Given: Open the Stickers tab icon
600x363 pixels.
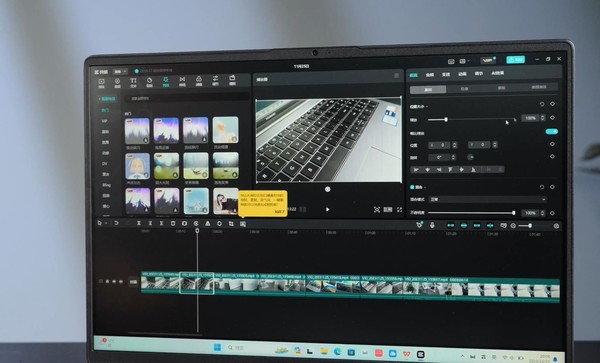Looking at the screenshot, I should tap(149, 82).
